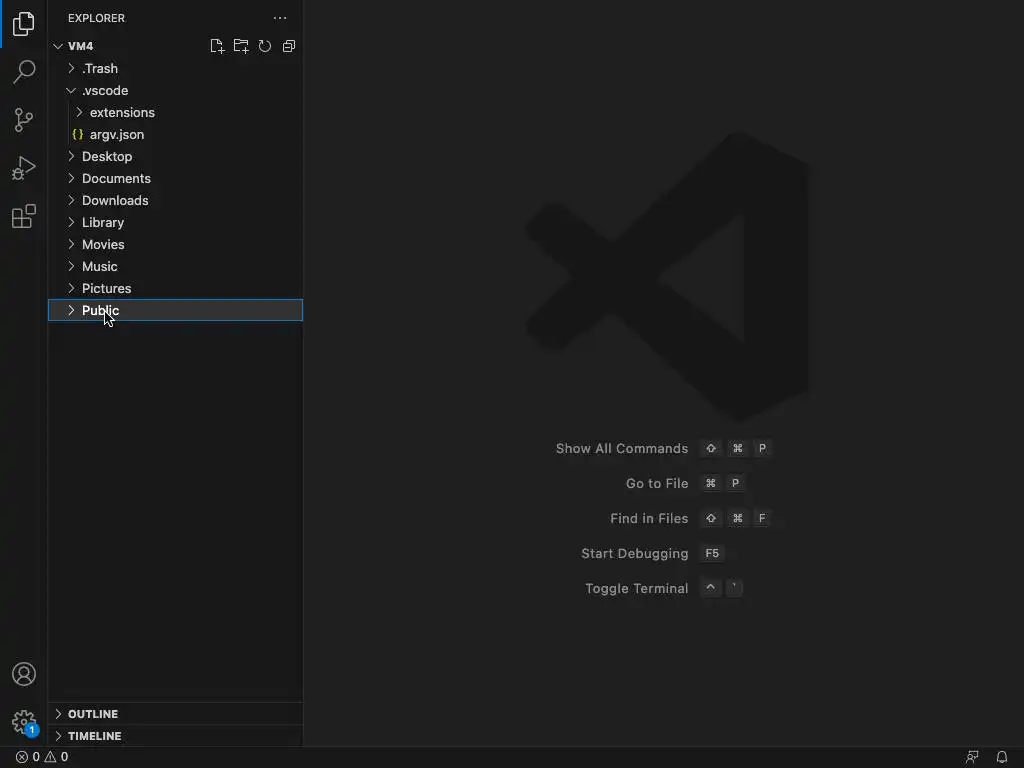Select the Movies folder label
This screenshot has width=1024, height=768.
(x=103, y=244)
